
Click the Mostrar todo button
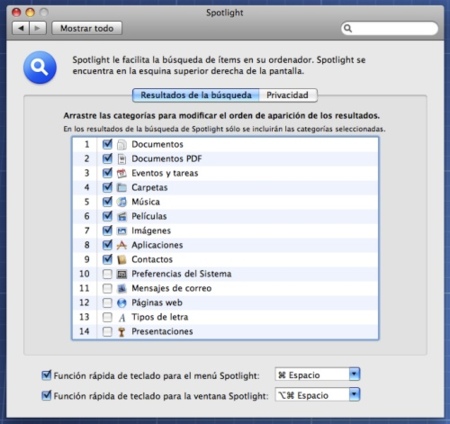pyautogui.click(x=87, y=28)
